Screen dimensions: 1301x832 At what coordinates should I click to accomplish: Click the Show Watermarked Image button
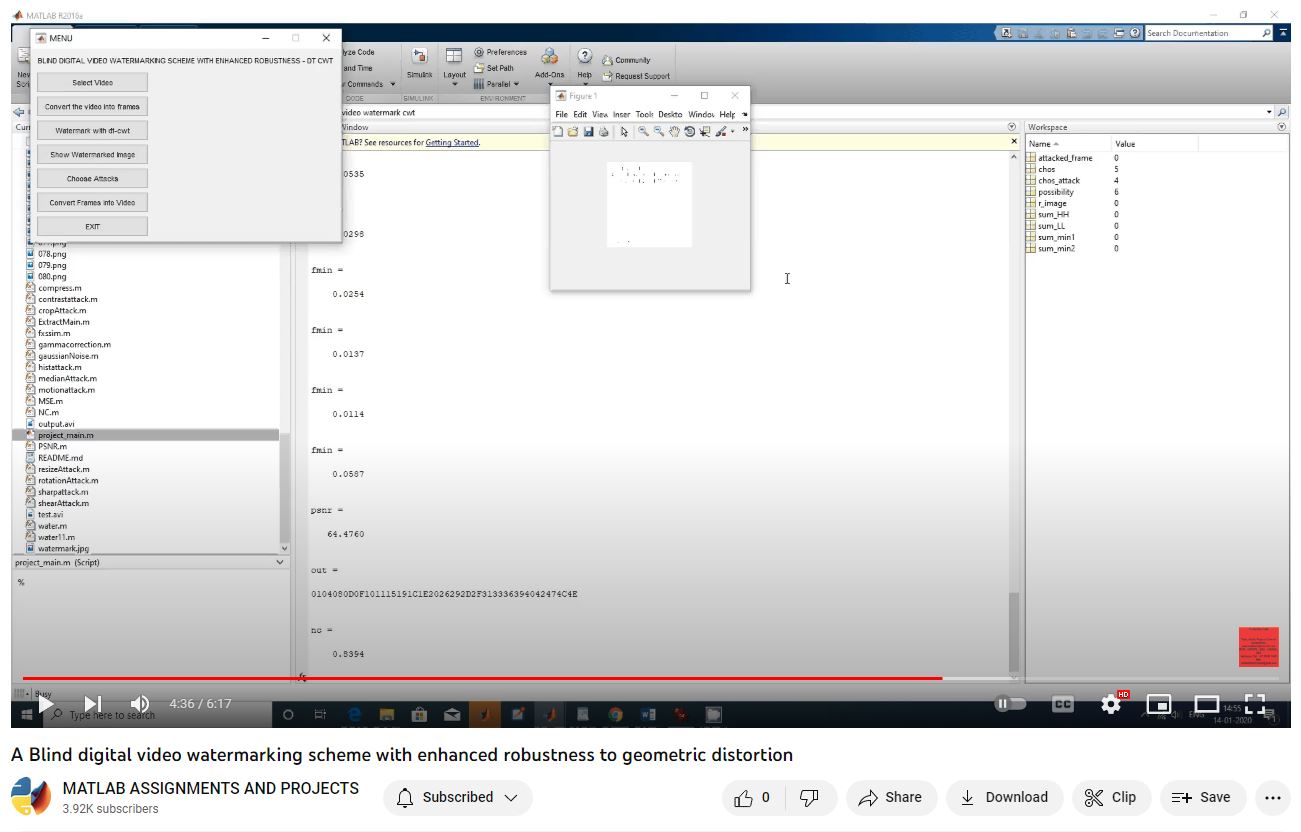click(92, 154)
